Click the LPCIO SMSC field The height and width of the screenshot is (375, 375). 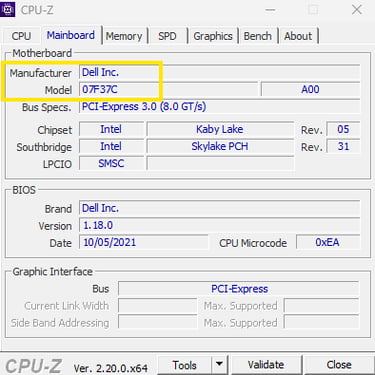[111, 163]
